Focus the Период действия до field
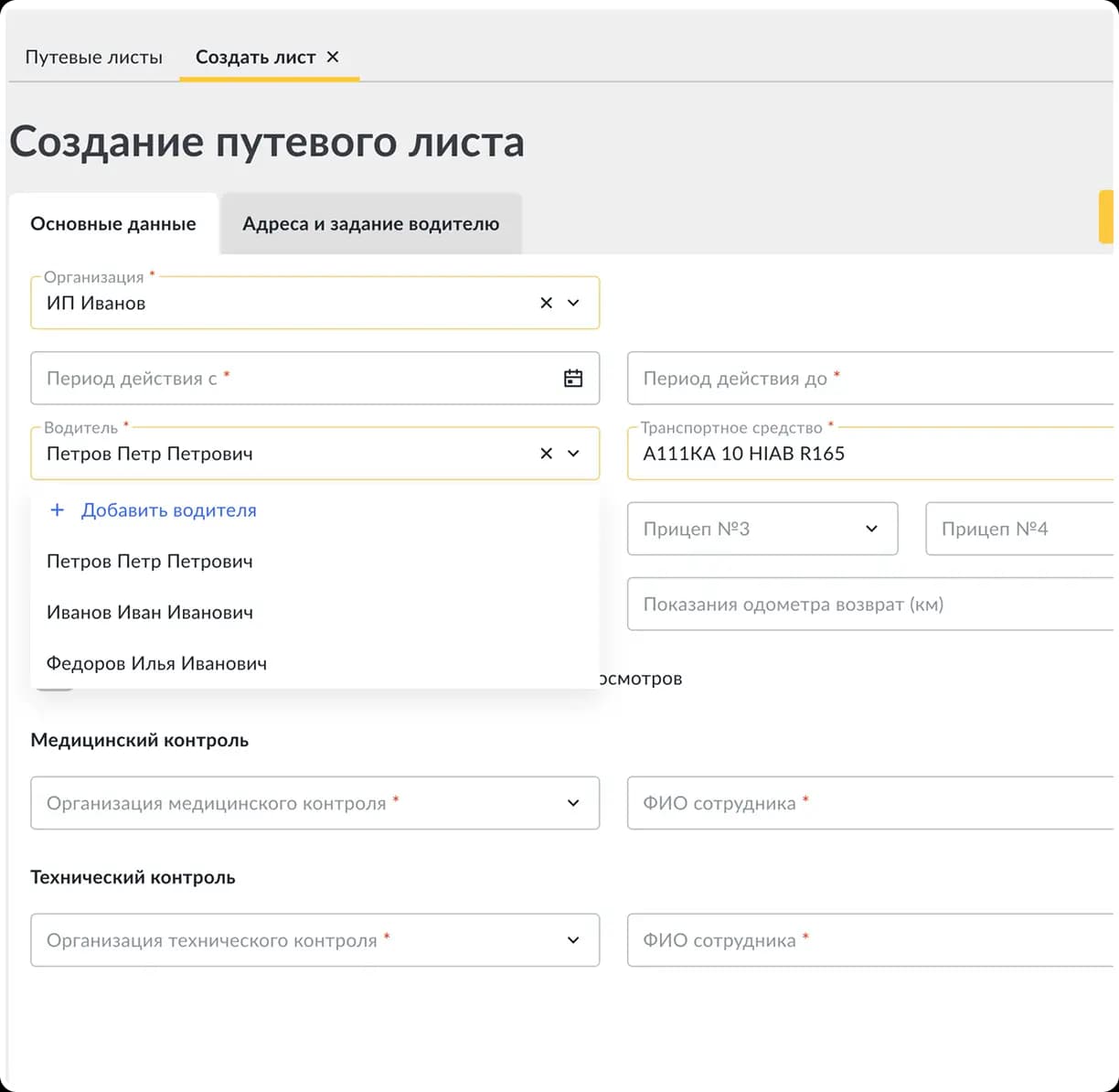Viewport: 1119px width, 1092px height. click(870, 379)
